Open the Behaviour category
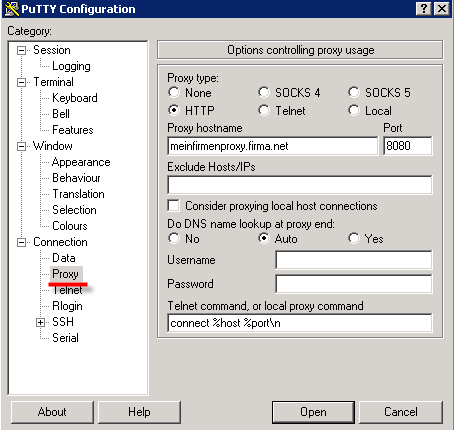The image size is (454, 430). click(x=76, y=178)
